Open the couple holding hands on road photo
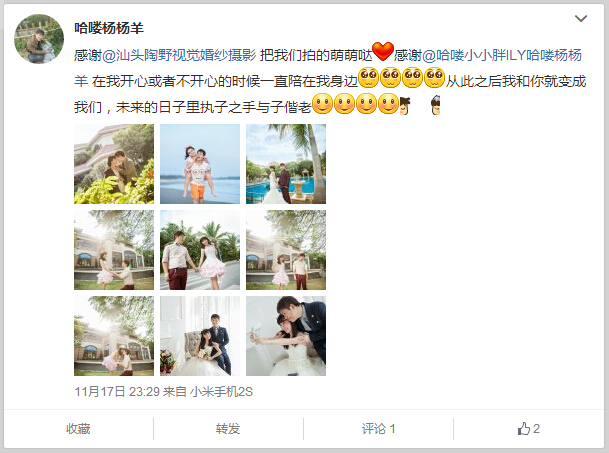Screen dimensions: 609x453 pos(200,250)
